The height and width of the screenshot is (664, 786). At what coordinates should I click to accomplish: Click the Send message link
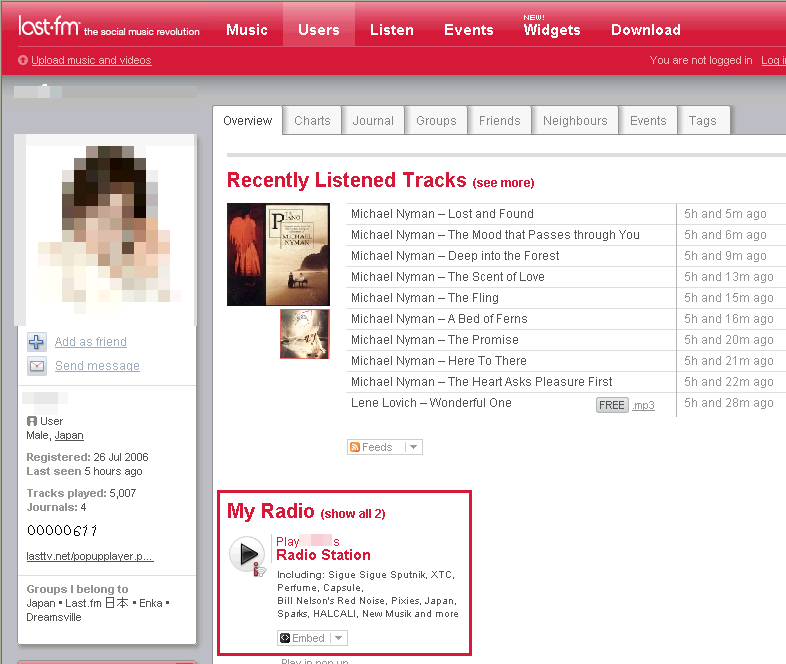point(97,366)
